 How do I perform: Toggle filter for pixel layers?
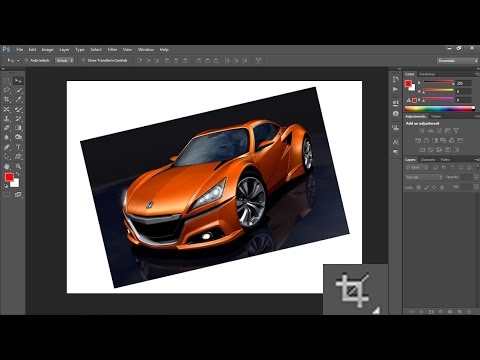coord(435,168)
